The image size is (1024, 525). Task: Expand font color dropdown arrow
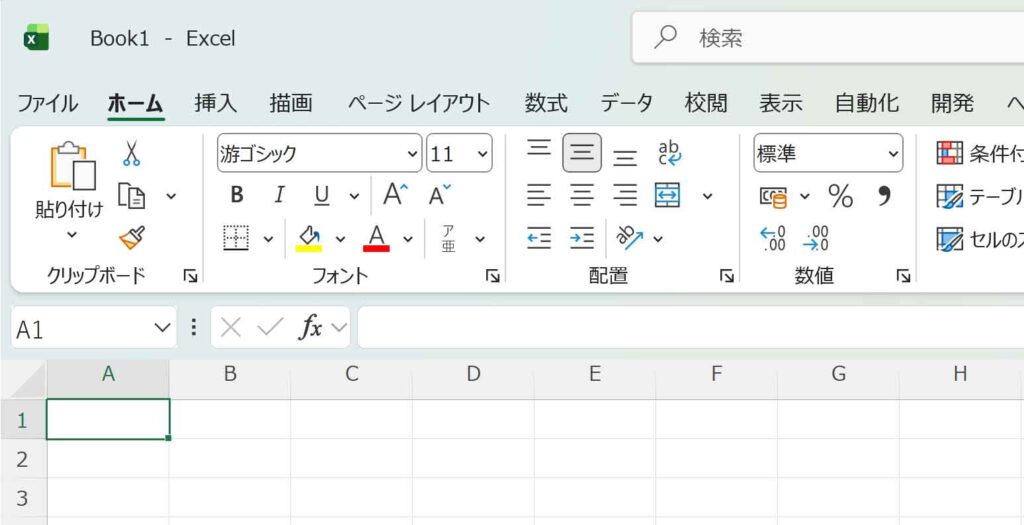coord(408,239)
